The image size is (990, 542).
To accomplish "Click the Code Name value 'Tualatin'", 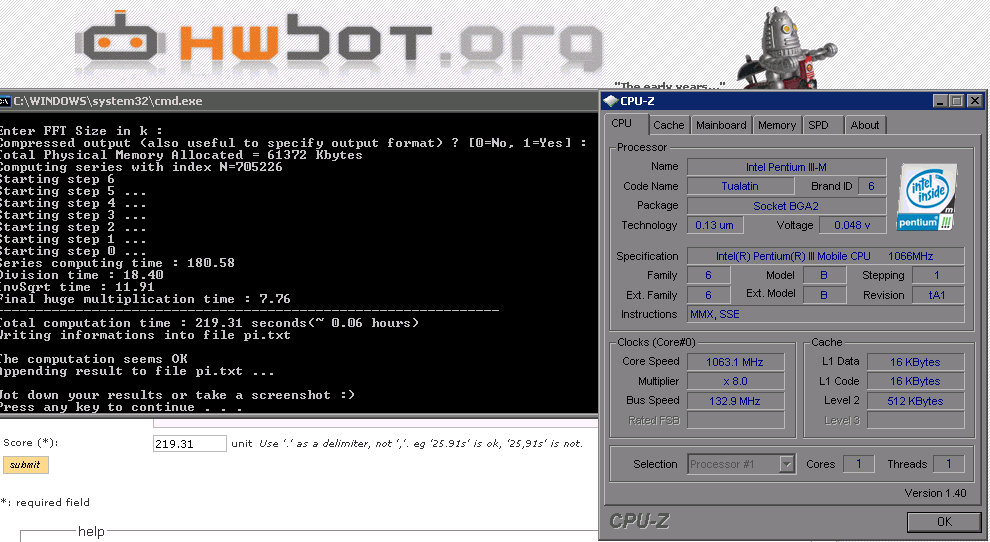I will click(740, 186).
